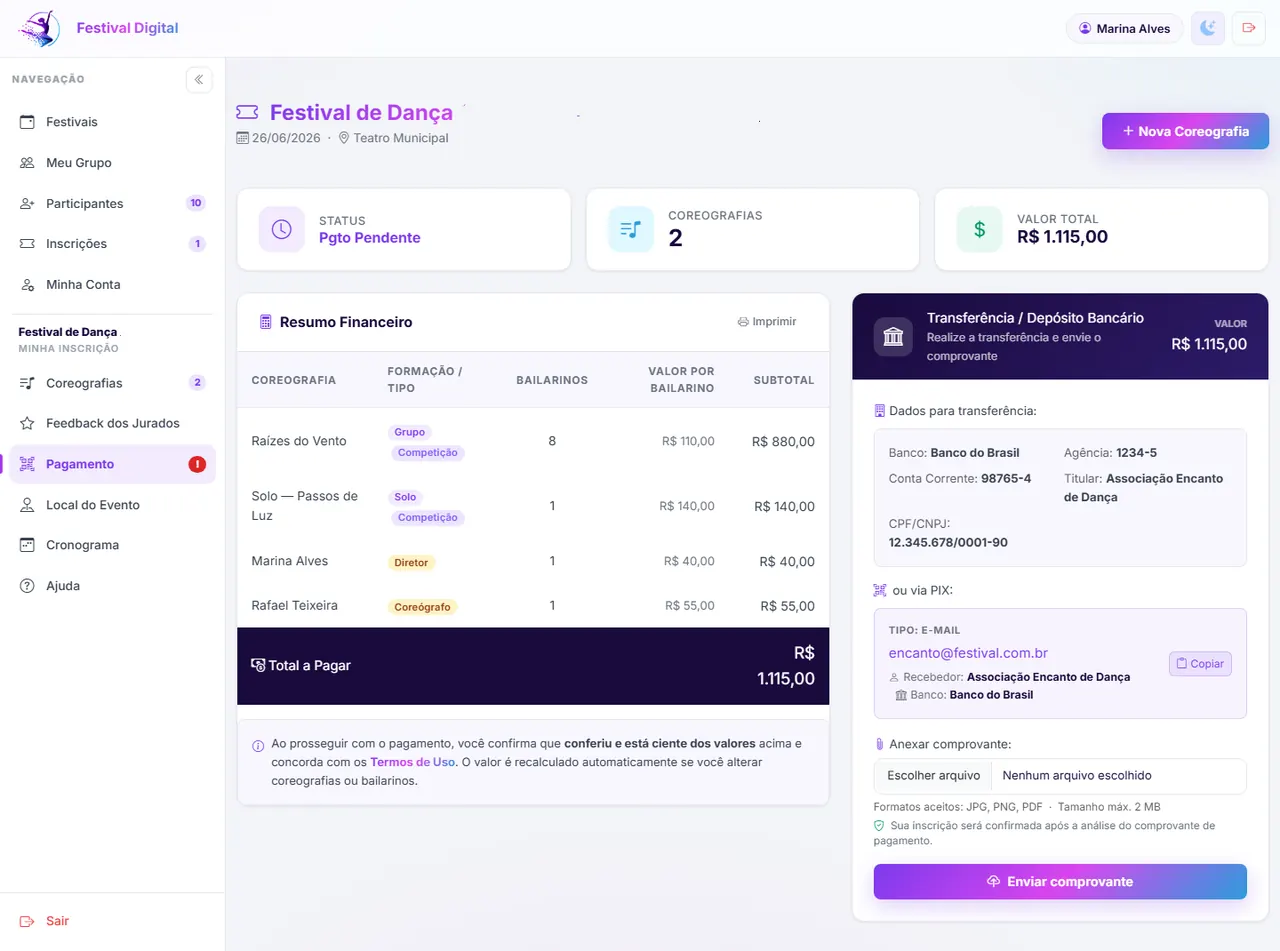Screen dimensions: 1280x951
Task: Open the Termos de Uso link
Action: pyautogui.click(x=412, y=762)
